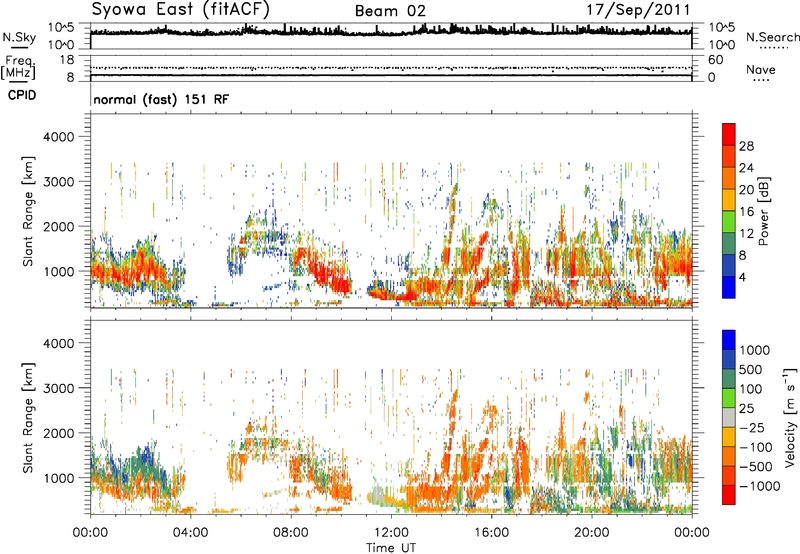800x554 pixels.
Task: Click the '16:00' time axis label
Action: coord(491,533)
